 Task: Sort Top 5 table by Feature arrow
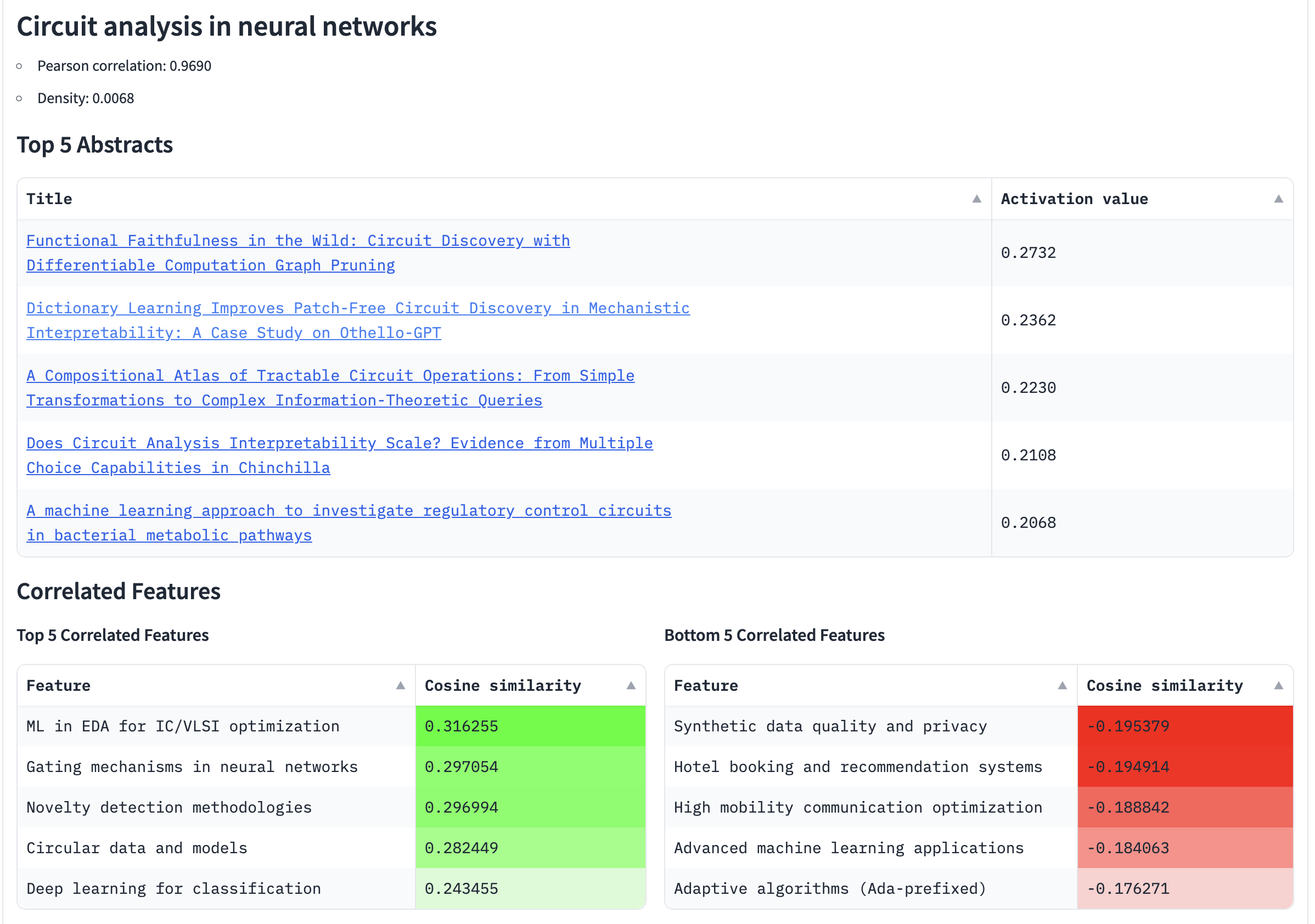tap(400, 686)
